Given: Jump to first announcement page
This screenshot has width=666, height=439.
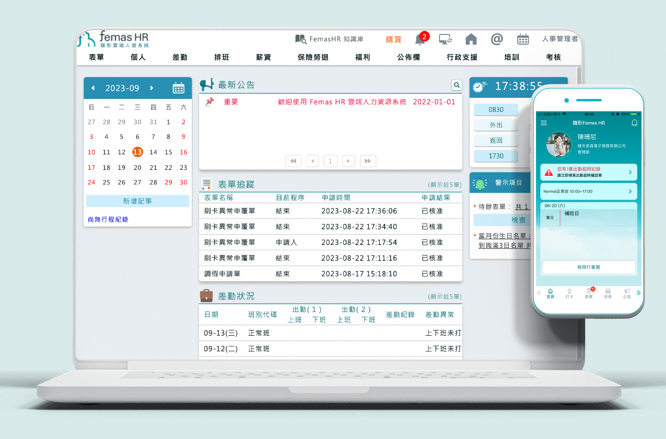Looking at the screenshot, I should [x=293, y=161].
